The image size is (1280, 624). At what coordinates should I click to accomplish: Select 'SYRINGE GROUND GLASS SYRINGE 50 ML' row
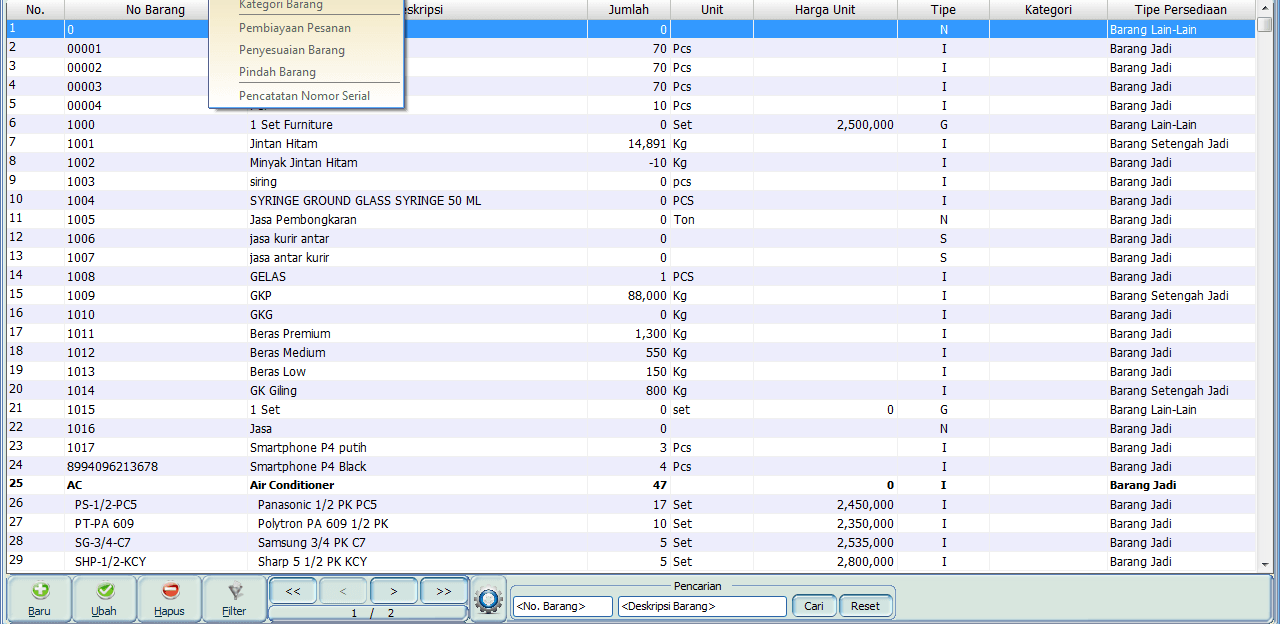(631, 201)
